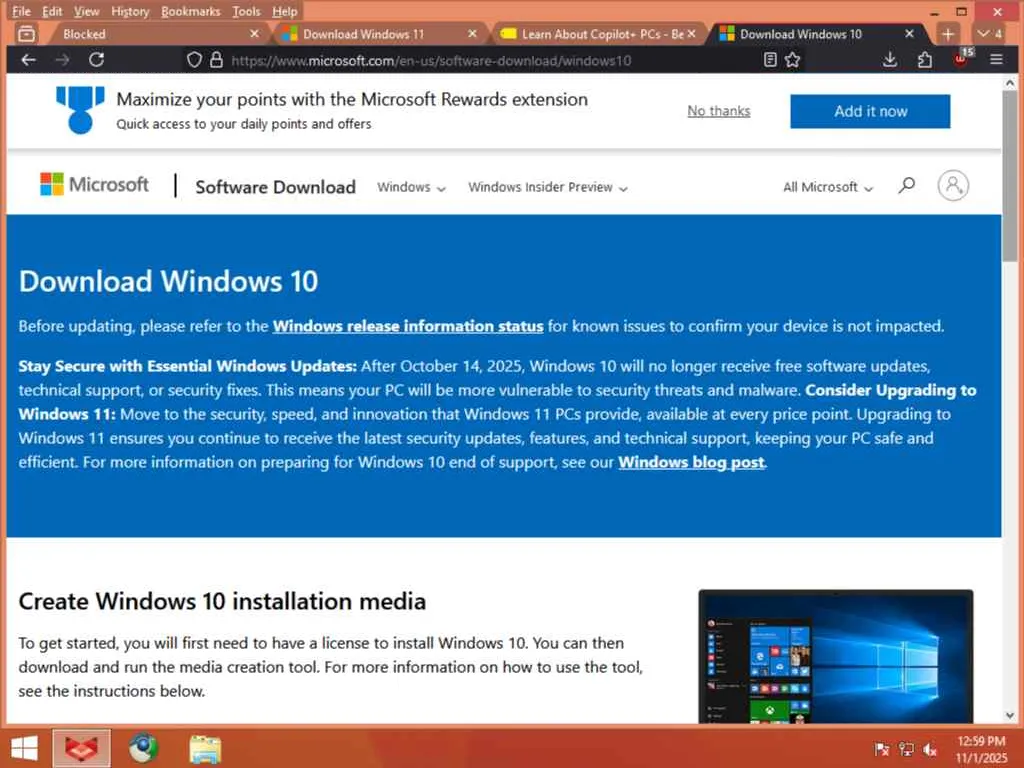Open the Extensions puzzle icon
Viewport: 1024px width, 768px height.
[x=924, y=60]
